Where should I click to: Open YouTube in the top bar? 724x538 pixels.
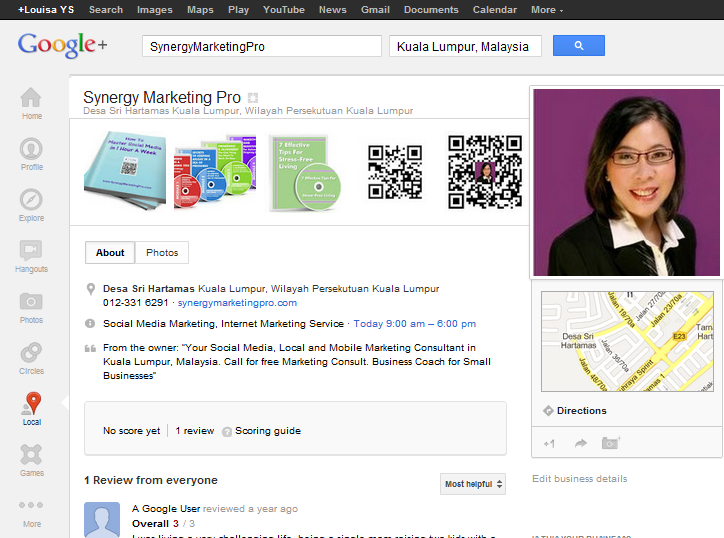(284, 10)
